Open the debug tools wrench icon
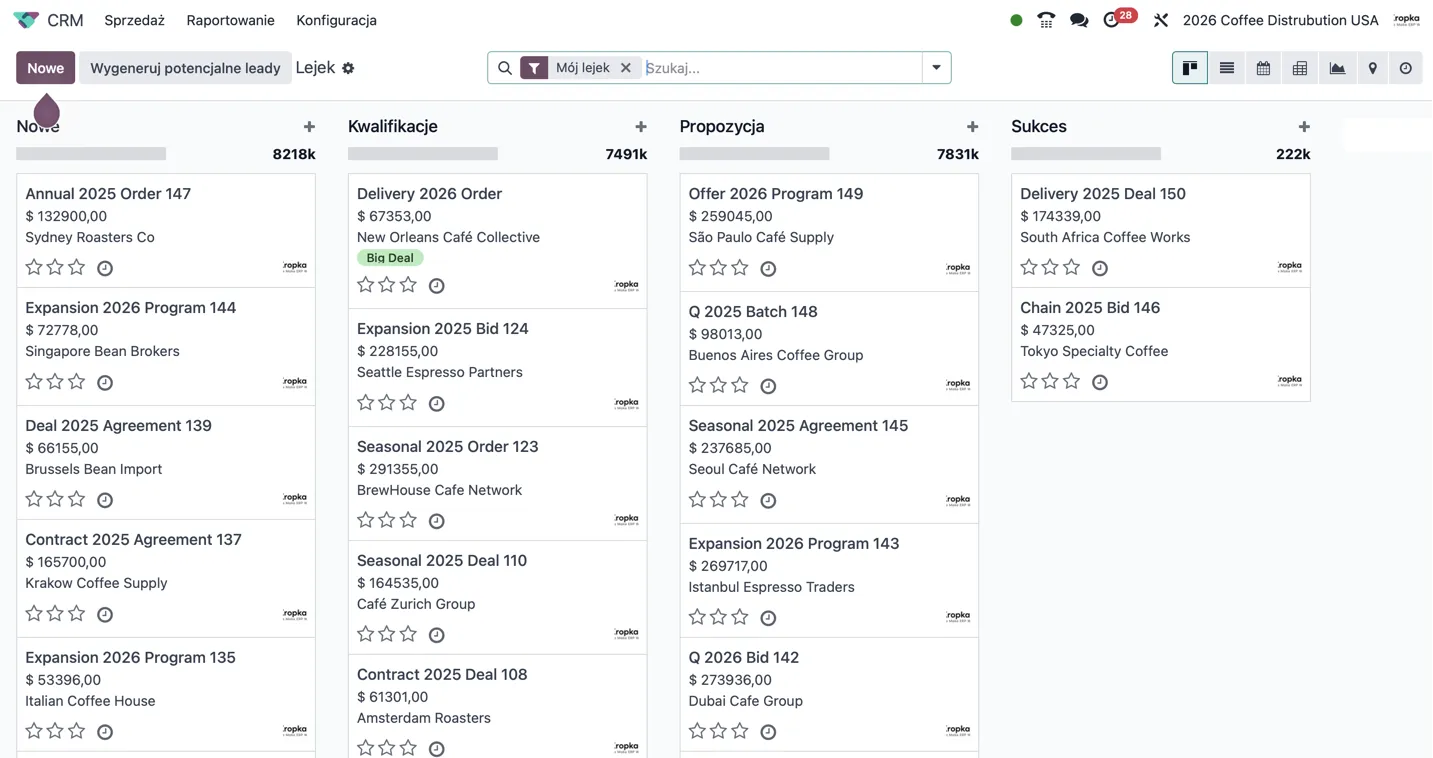The width and height of the screenshot is (1433, 758). [1161, 20]
